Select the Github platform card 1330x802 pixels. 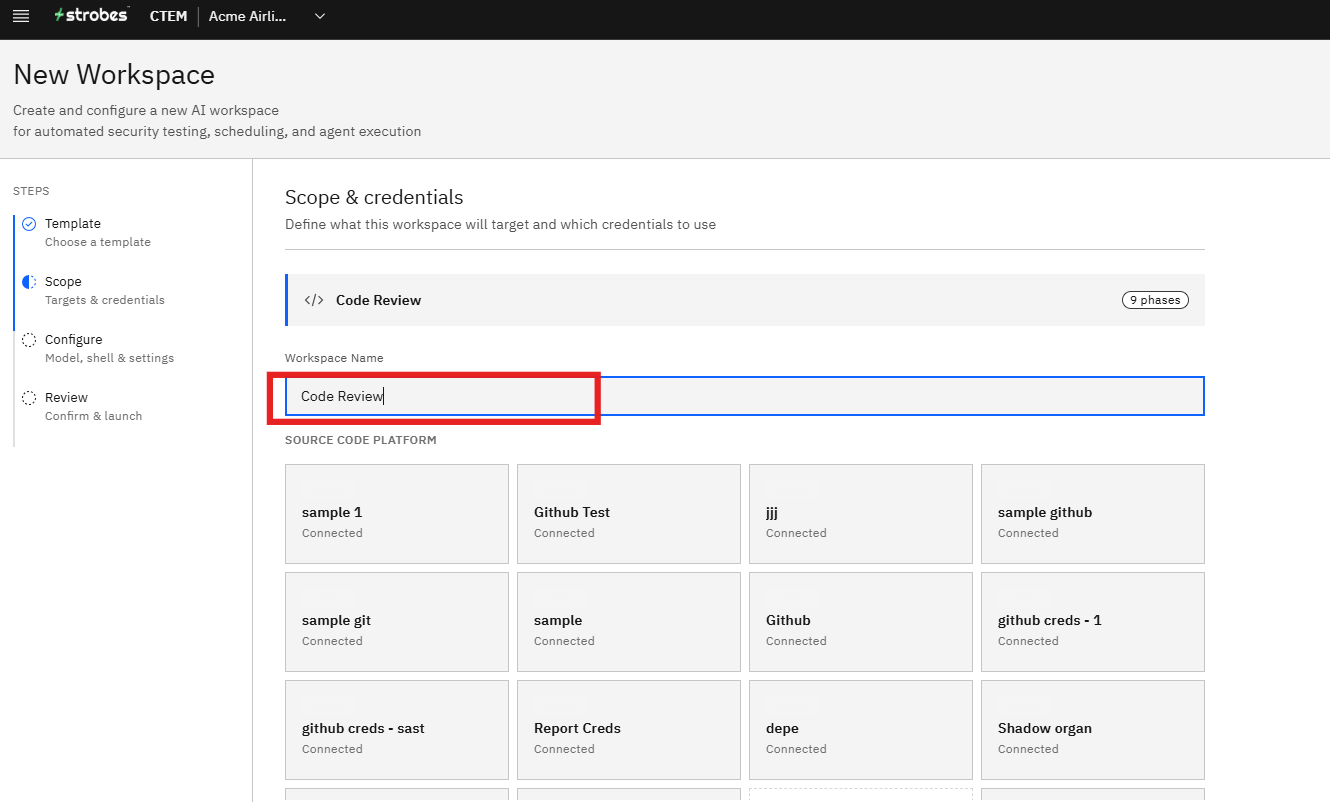861,622
